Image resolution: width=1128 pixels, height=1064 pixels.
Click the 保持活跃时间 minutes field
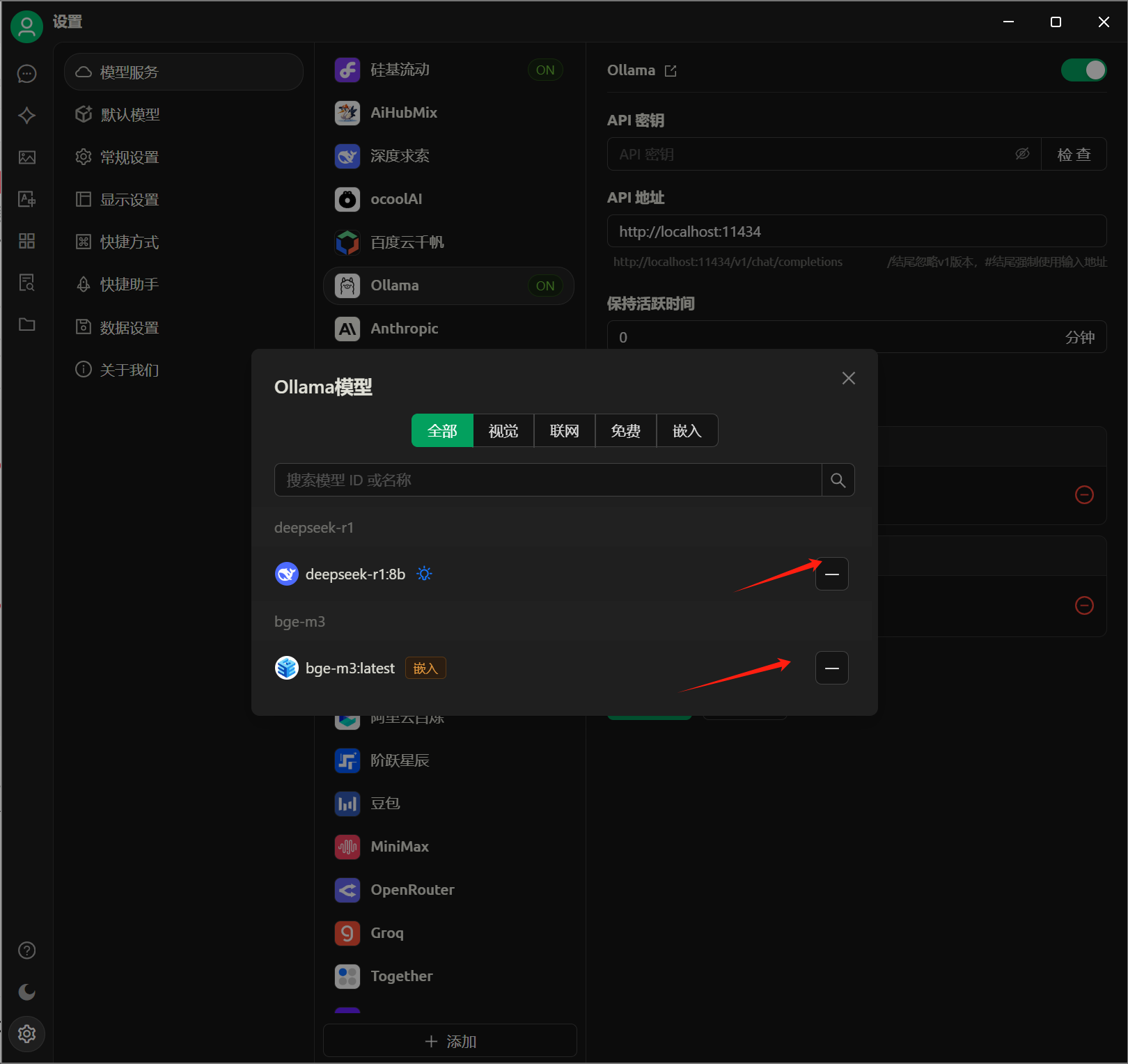click(x=856, y=337)
